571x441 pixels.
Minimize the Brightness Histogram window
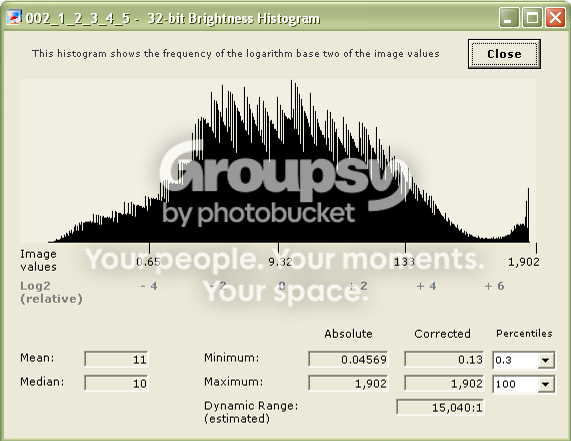click(509, 17)
